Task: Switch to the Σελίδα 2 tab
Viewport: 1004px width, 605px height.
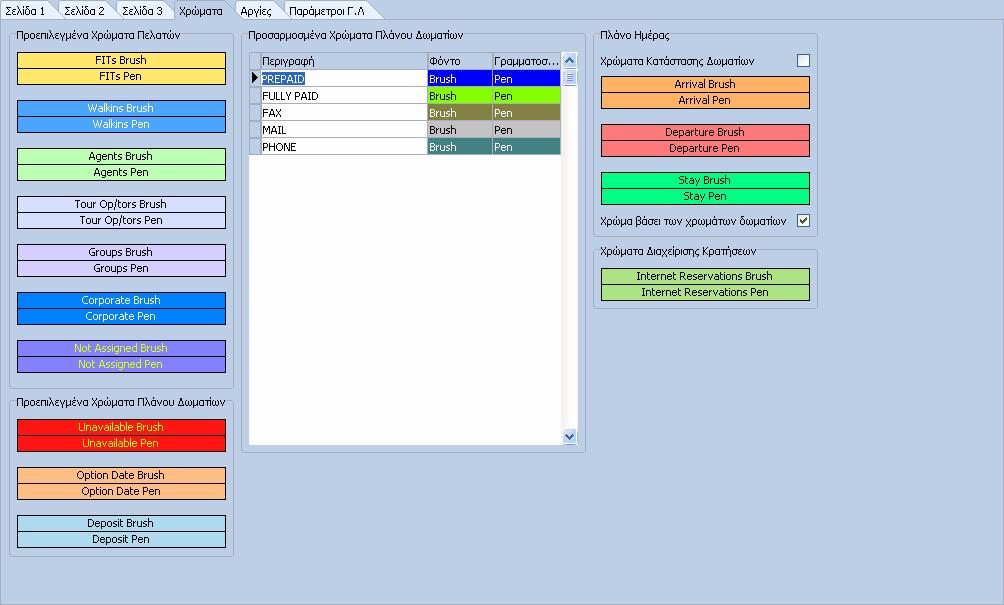Action: click(85, 11)
